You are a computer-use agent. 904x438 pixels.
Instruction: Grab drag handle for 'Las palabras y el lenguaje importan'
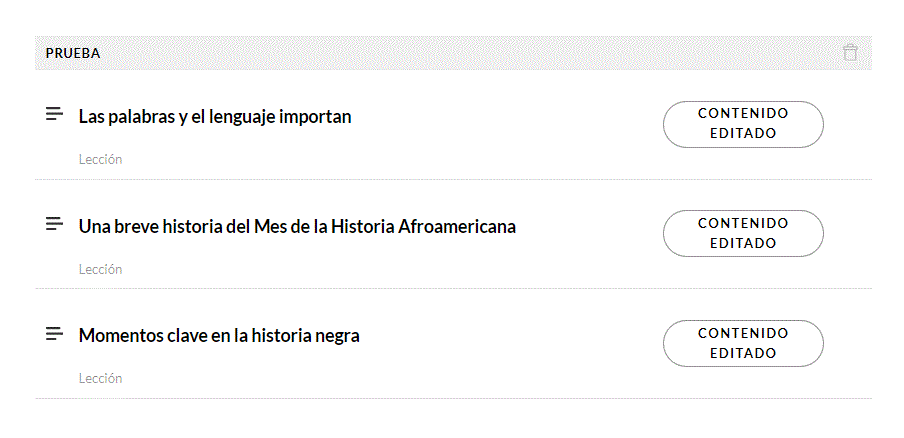click(x=55, y=115)
